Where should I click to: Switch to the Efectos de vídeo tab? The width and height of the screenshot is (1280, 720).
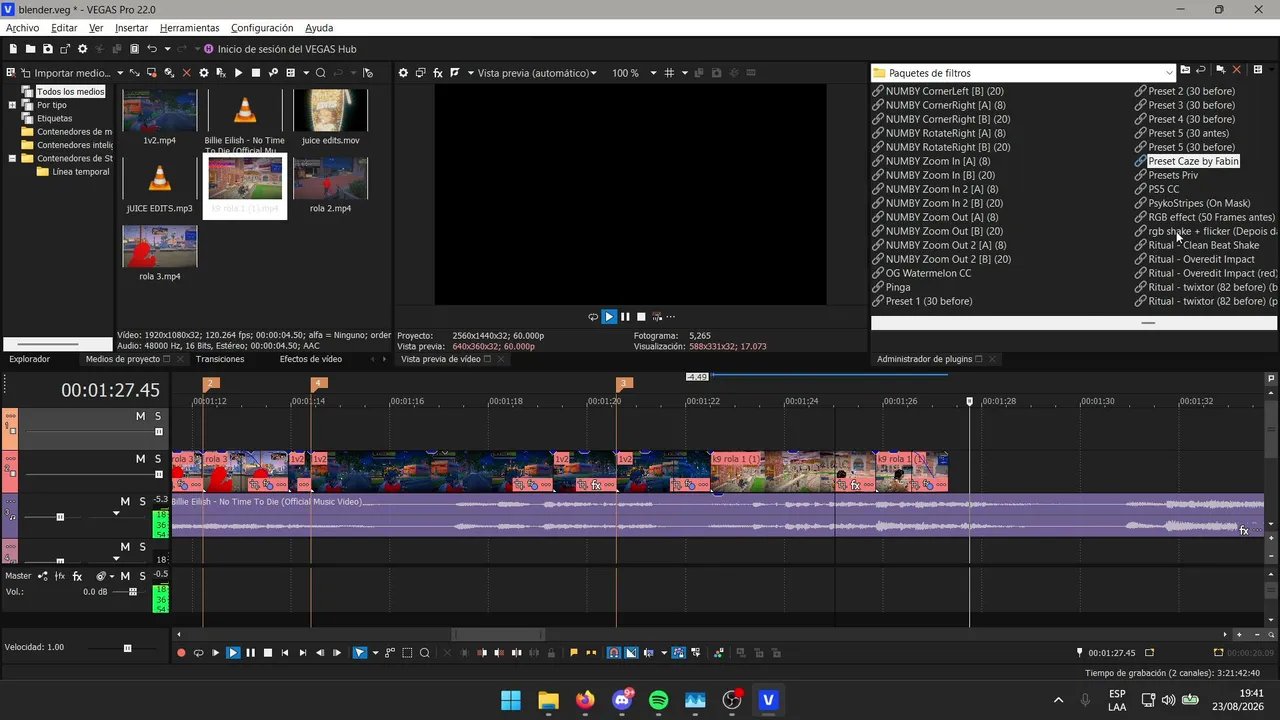click(x=311, y=359)
